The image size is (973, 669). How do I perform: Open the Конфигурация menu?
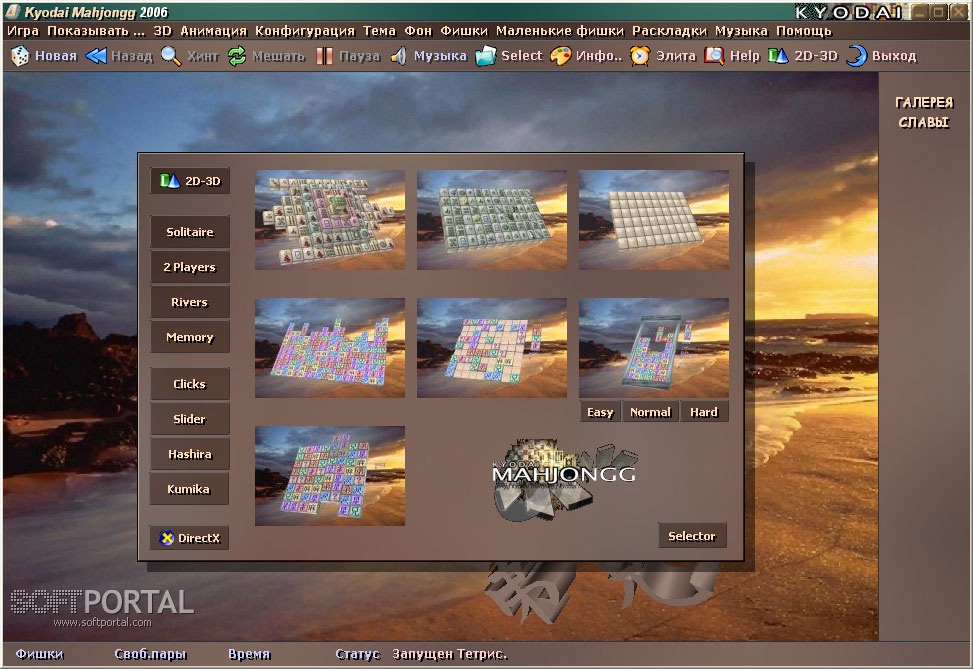[305, 31]
